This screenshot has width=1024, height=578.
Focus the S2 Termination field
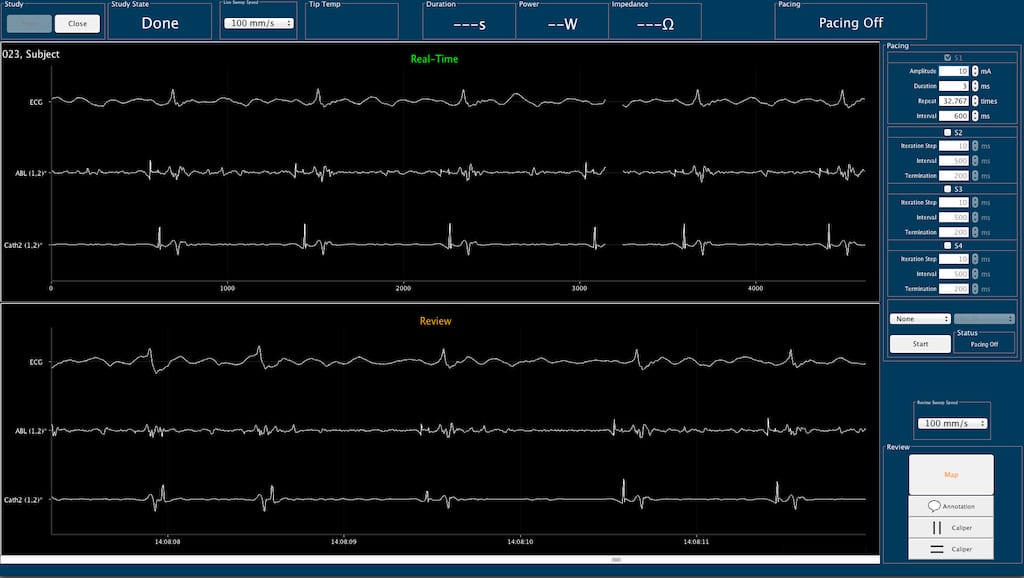pos(954,176)
